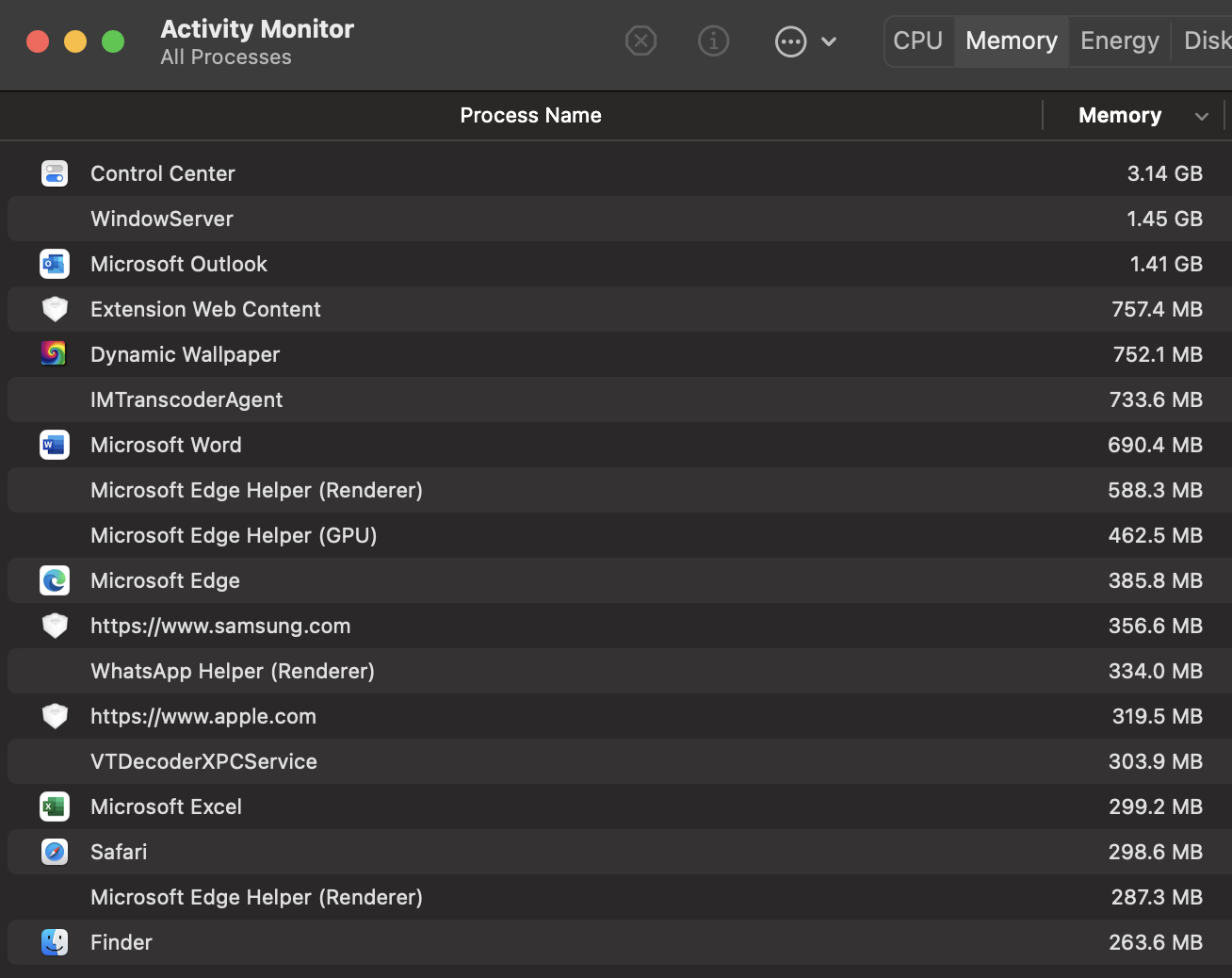
Task: Click the green full-screen window button
Action: pos(113,41)
